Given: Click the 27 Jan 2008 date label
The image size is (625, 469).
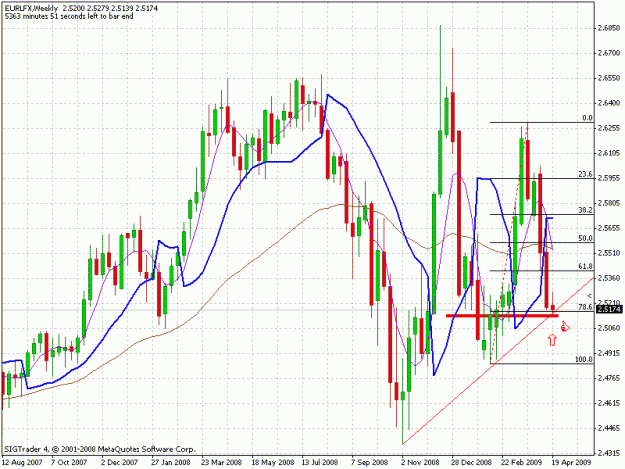Looking at the screenshot, I should point(170,463).
